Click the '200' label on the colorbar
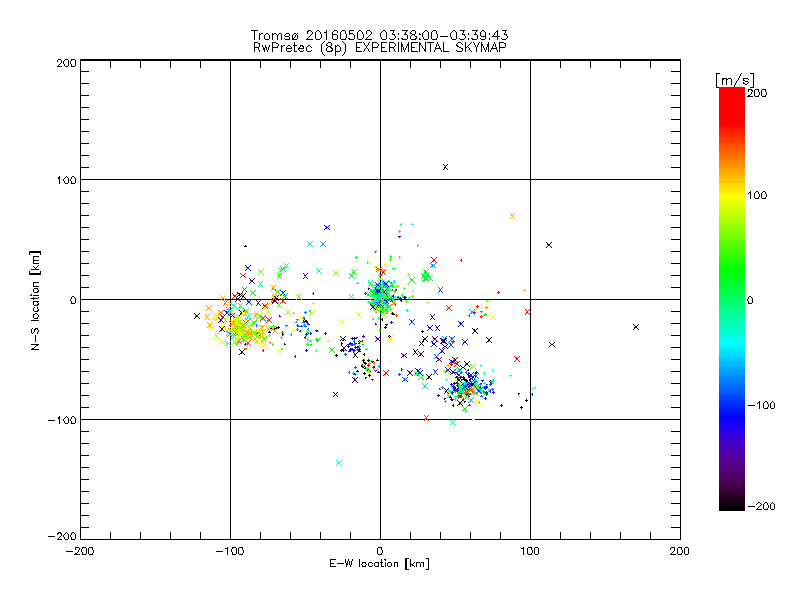This screenshot has width=800, height=600. [757, 92]
